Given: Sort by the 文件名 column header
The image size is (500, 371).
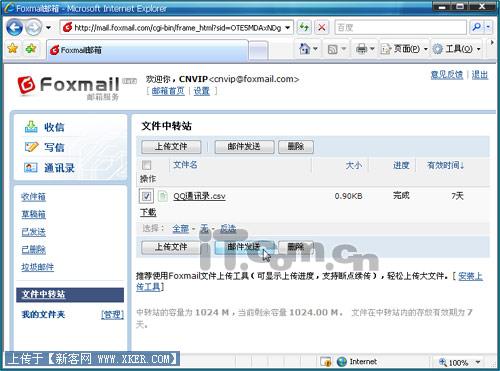Looking at the screenshot, I should coord(185,165).
